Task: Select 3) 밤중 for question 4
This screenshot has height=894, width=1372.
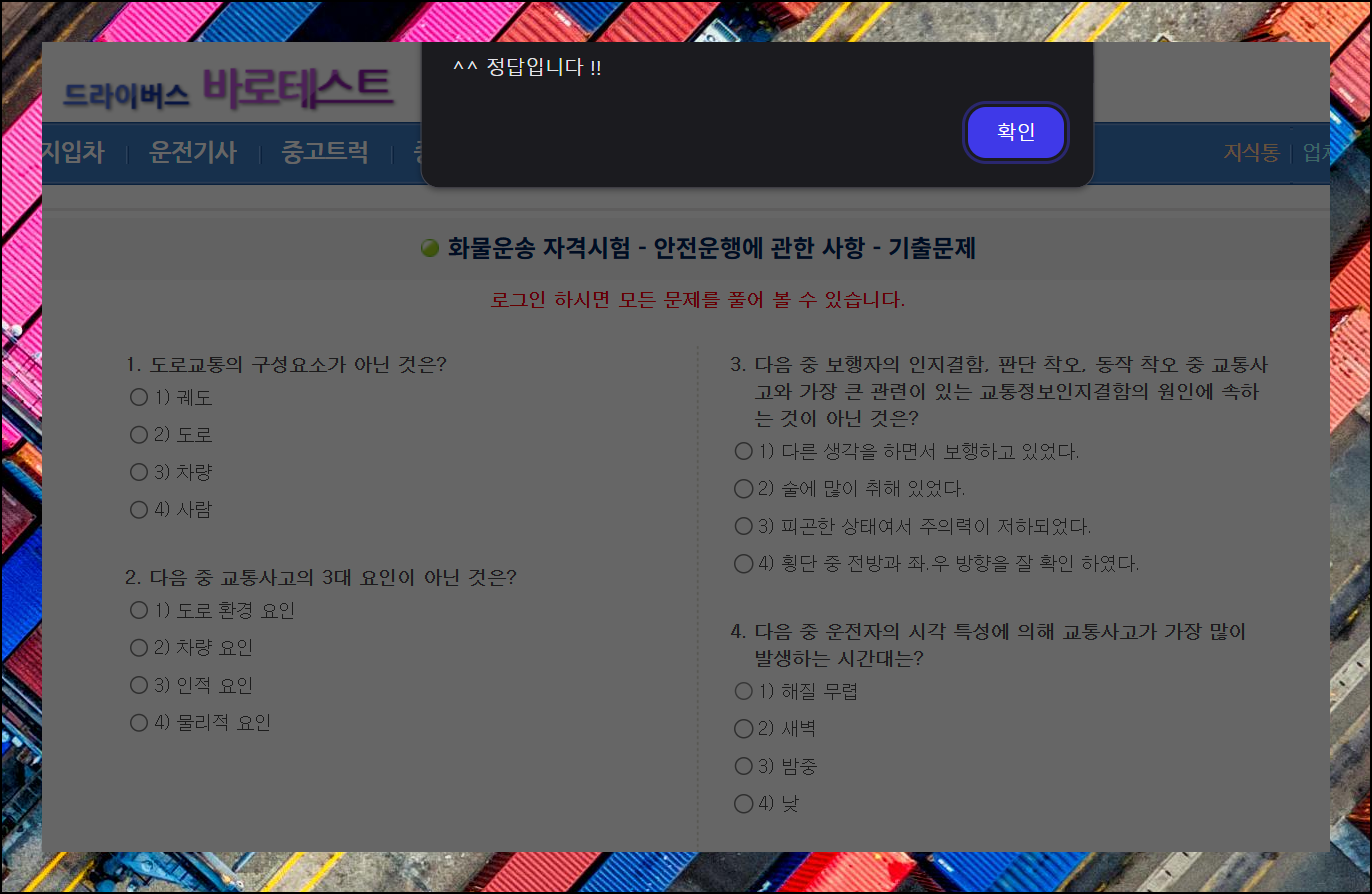Action: [x=743, y=766]
